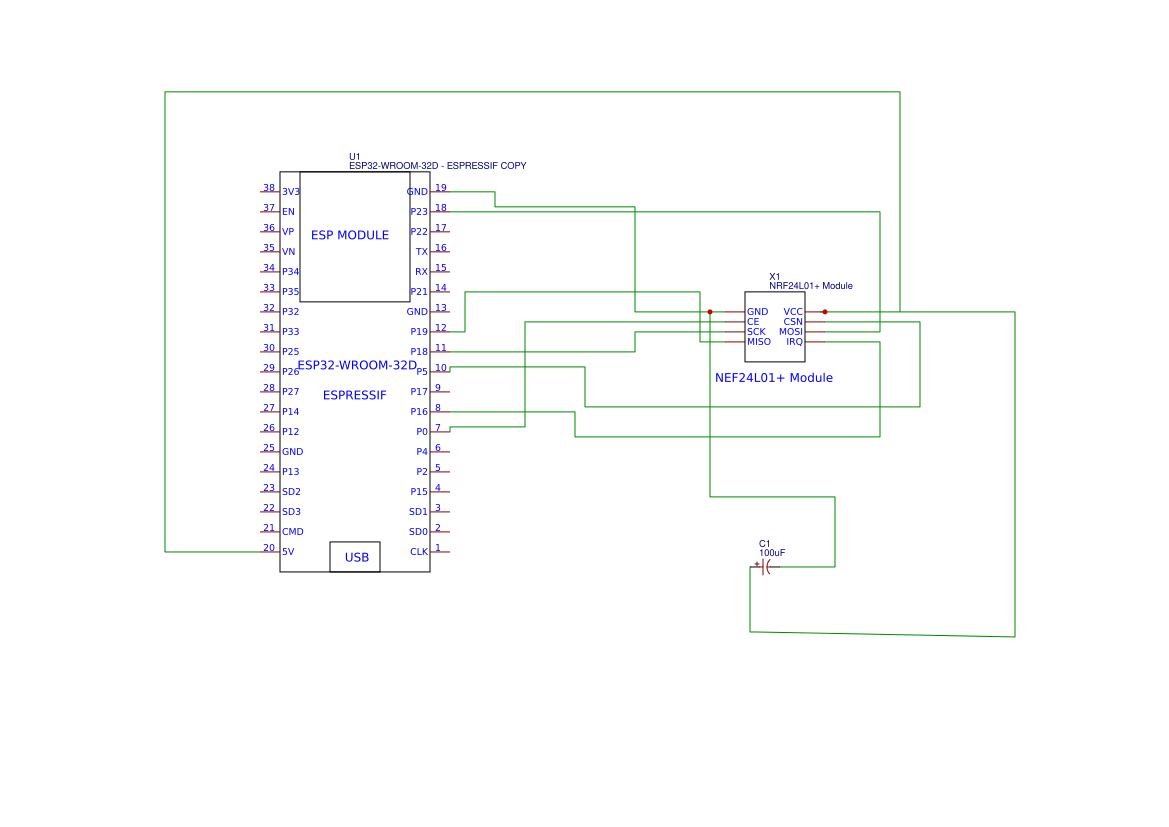Click the P14 pin label
Viewport: 1169px width, 827px height.
coord(290,412)
